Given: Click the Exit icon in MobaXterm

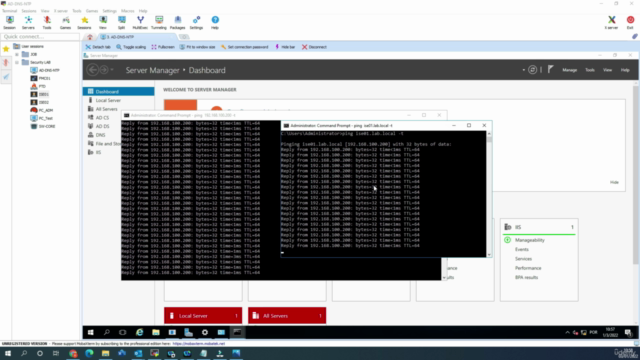Looking at the screenshot, I should coord(630,22).
